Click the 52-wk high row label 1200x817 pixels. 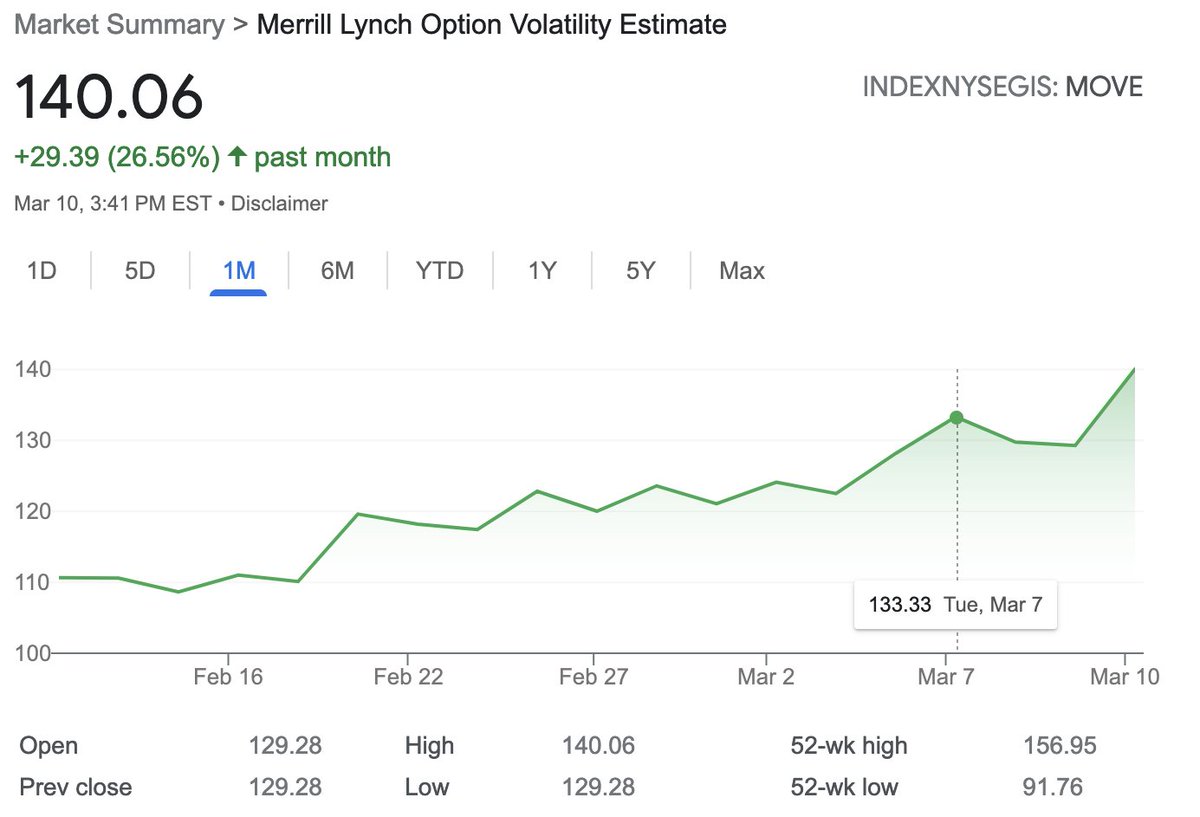click(x=849, y=747)
